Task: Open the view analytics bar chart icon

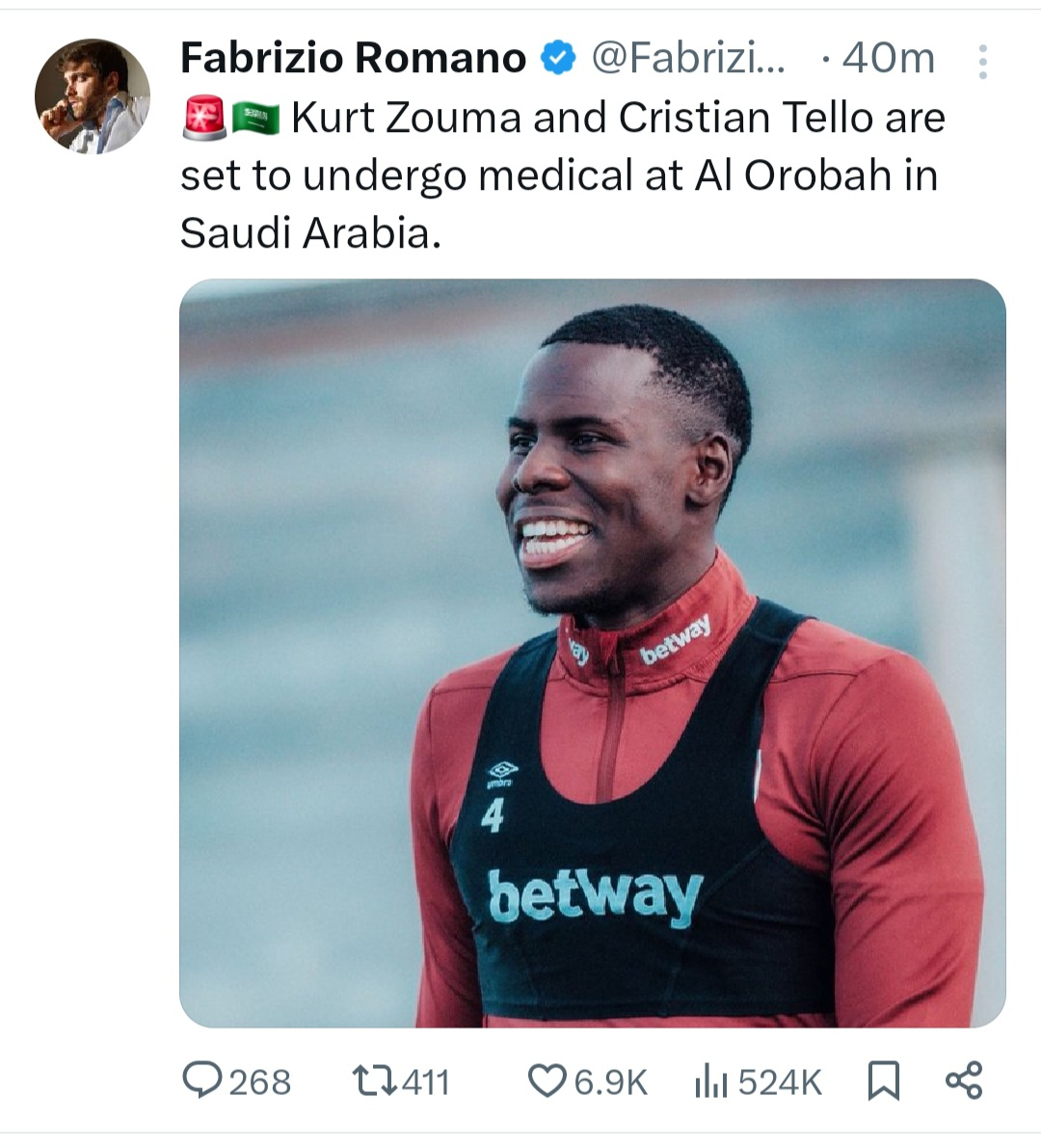Action: pos(710,1081)
